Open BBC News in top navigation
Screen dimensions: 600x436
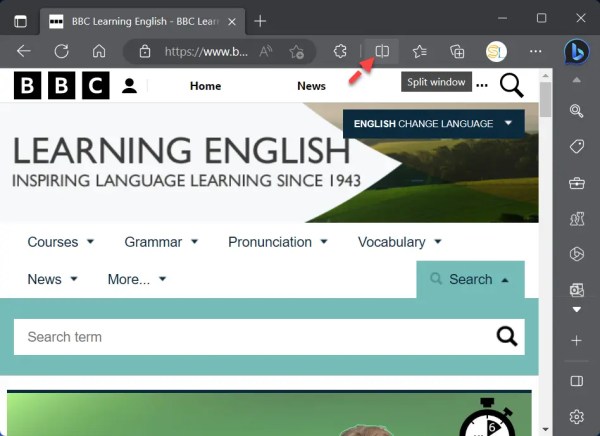click(311, 86)
